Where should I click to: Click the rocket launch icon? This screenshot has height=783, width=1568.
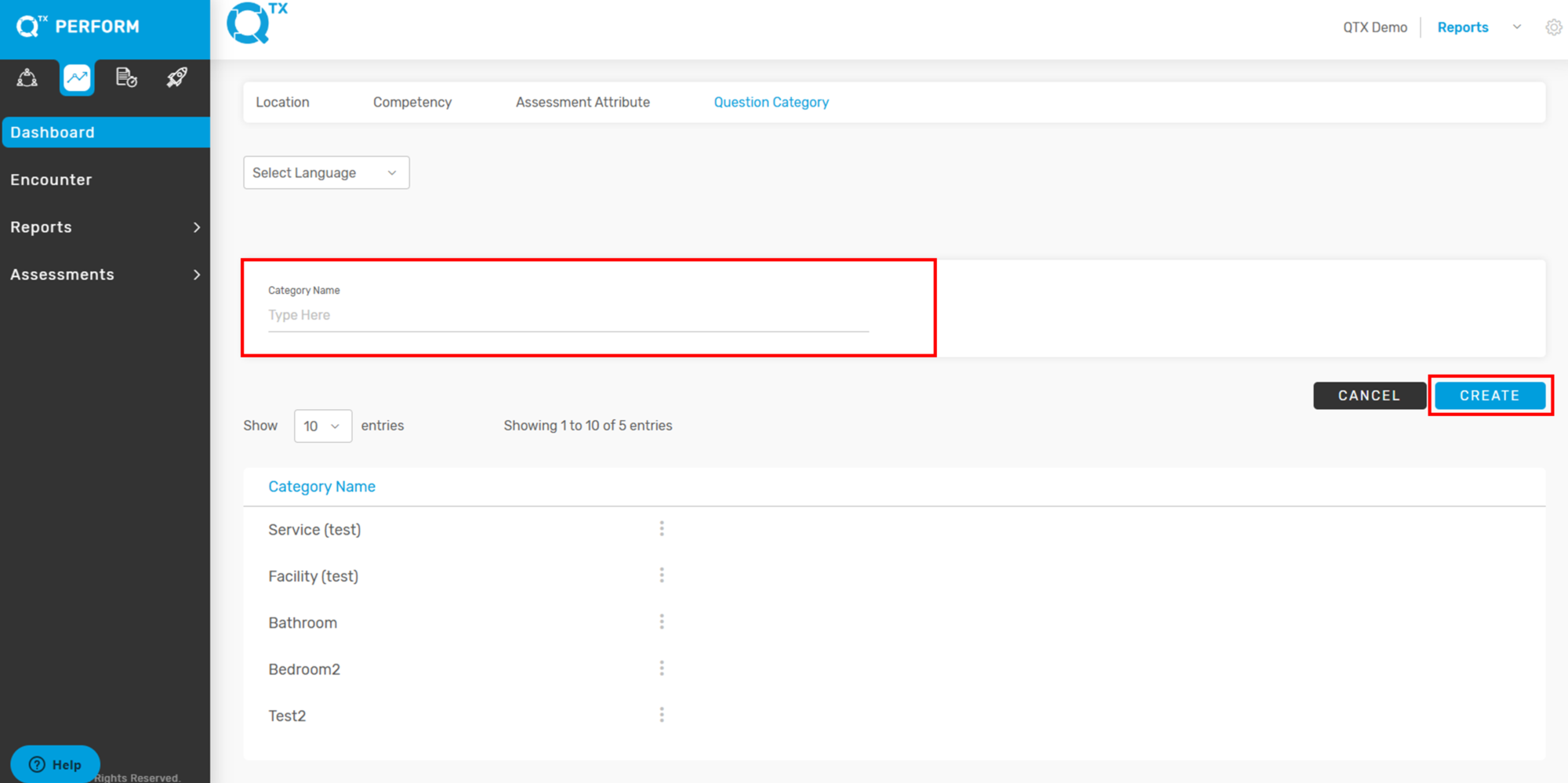click(177, 78)
